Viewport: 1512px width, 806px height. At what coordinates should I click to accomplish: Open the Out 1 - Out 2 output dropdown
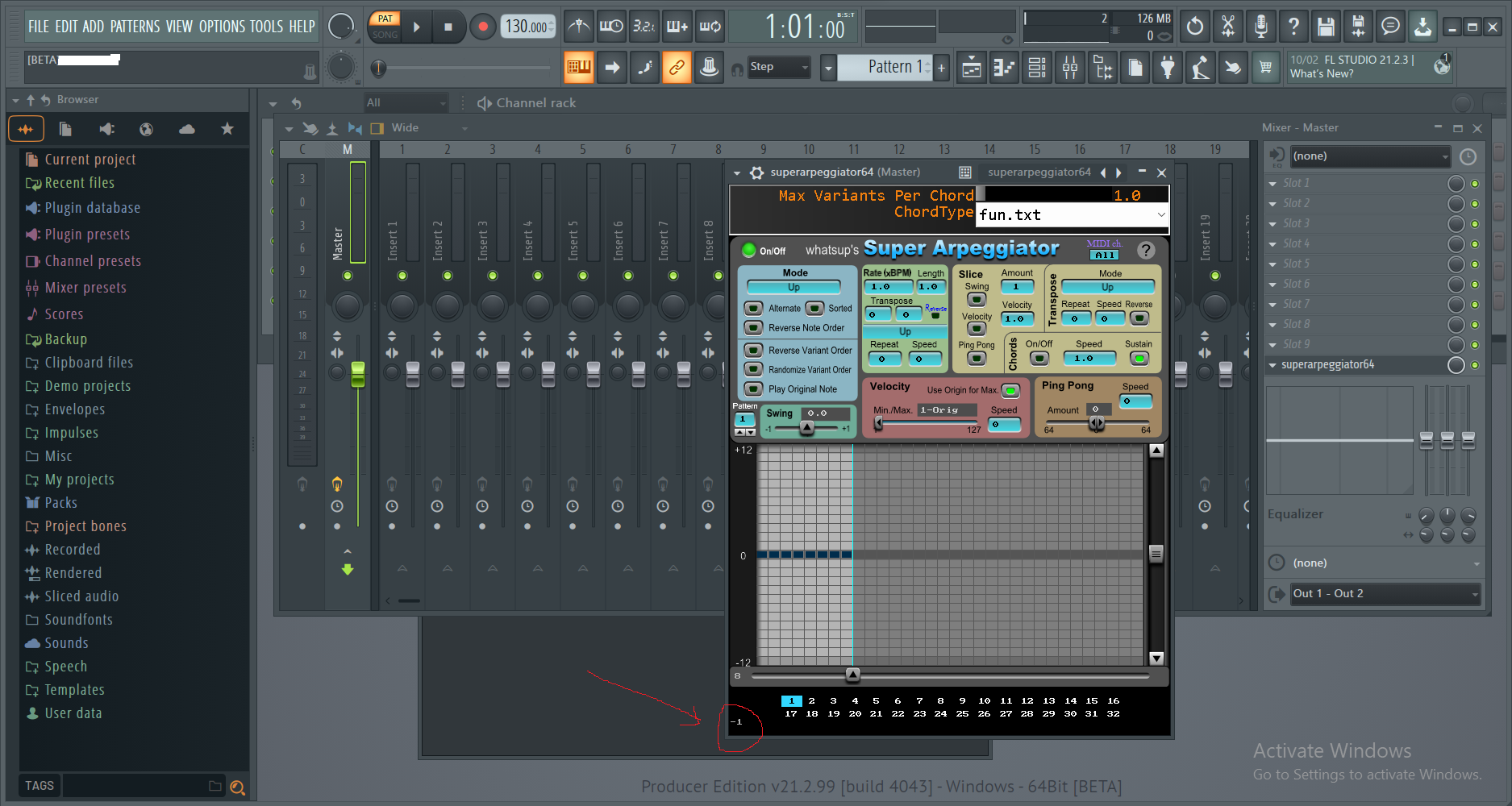(1385, 594)
